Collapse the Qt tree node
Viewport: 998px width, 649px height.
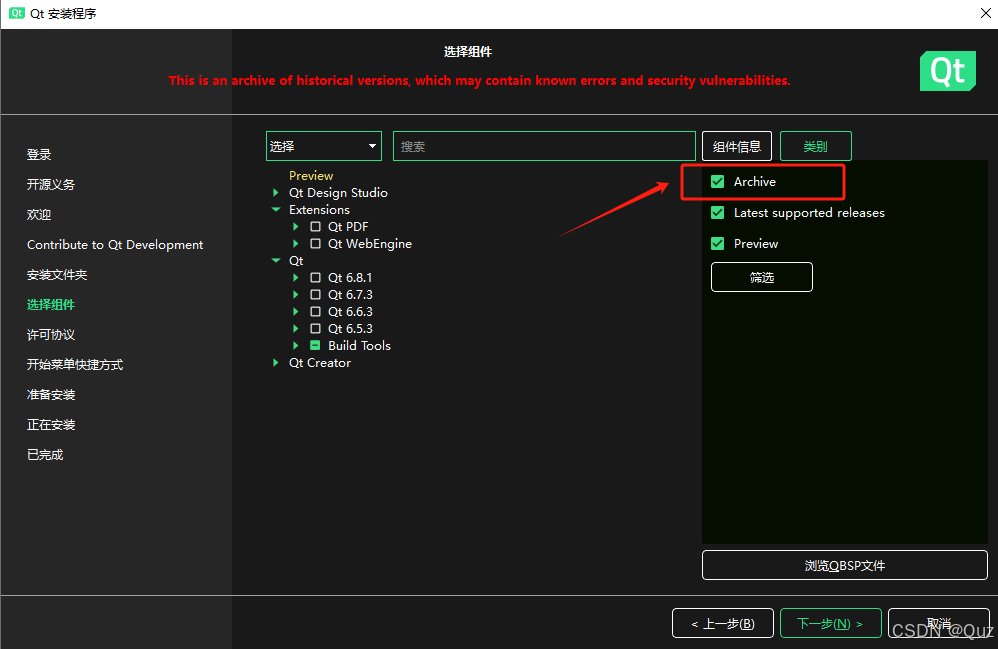pos(276,260)
